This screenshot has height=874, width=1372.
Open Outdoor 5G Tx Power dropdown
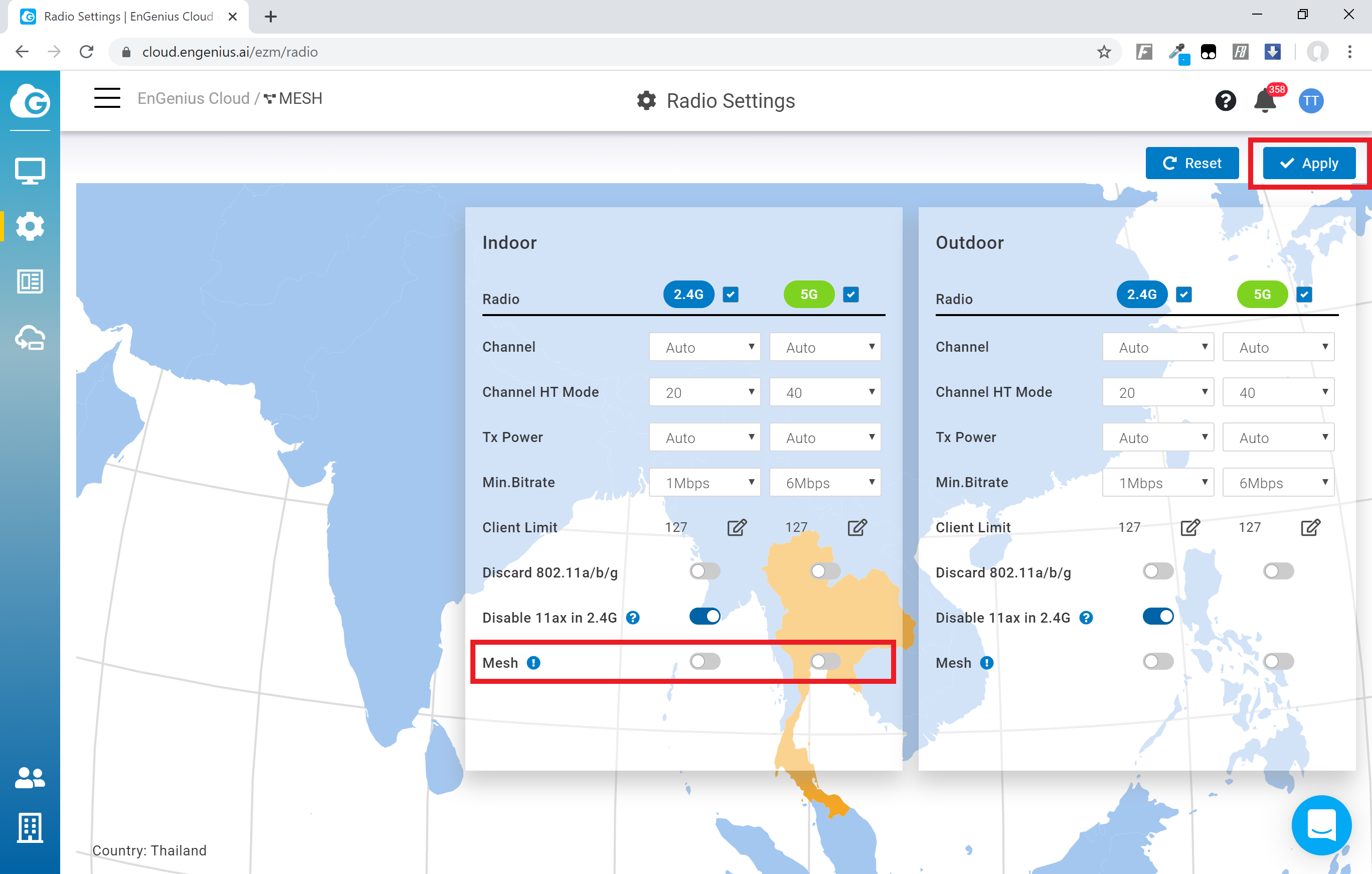[1278, 436]
